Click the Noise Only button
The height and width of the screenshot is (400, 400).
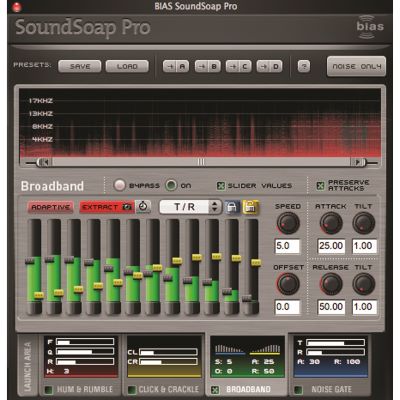tap(356, 66)
